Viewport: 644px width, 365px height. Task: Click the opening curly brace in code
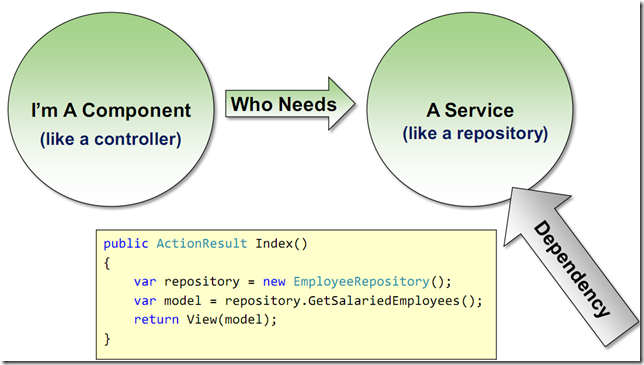(107, 263)
